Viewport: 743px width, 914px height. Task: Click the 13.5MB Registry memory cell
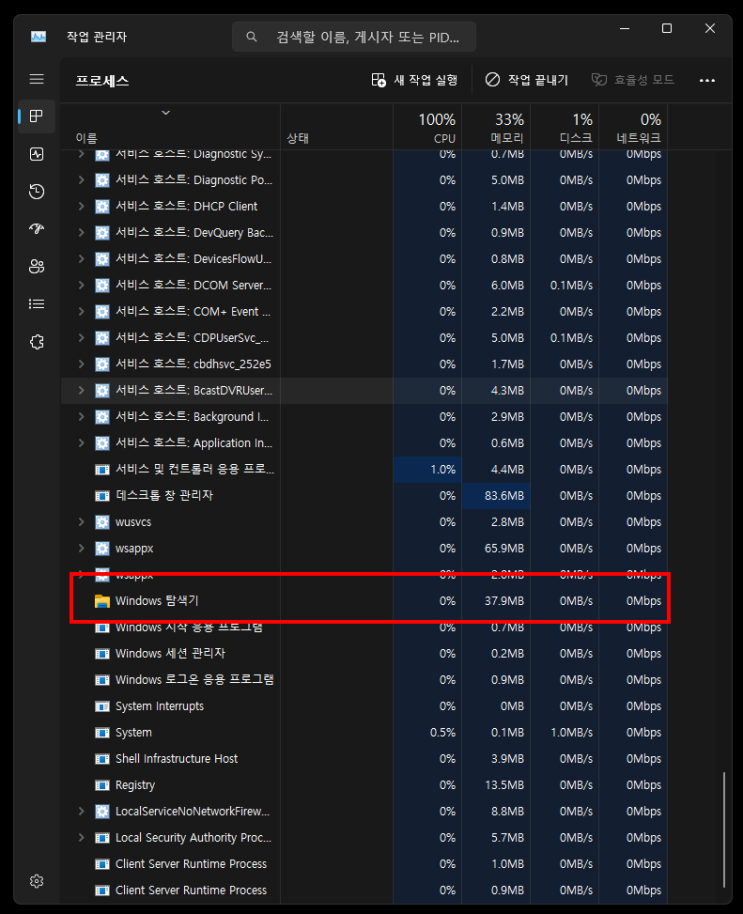point(496,785)
